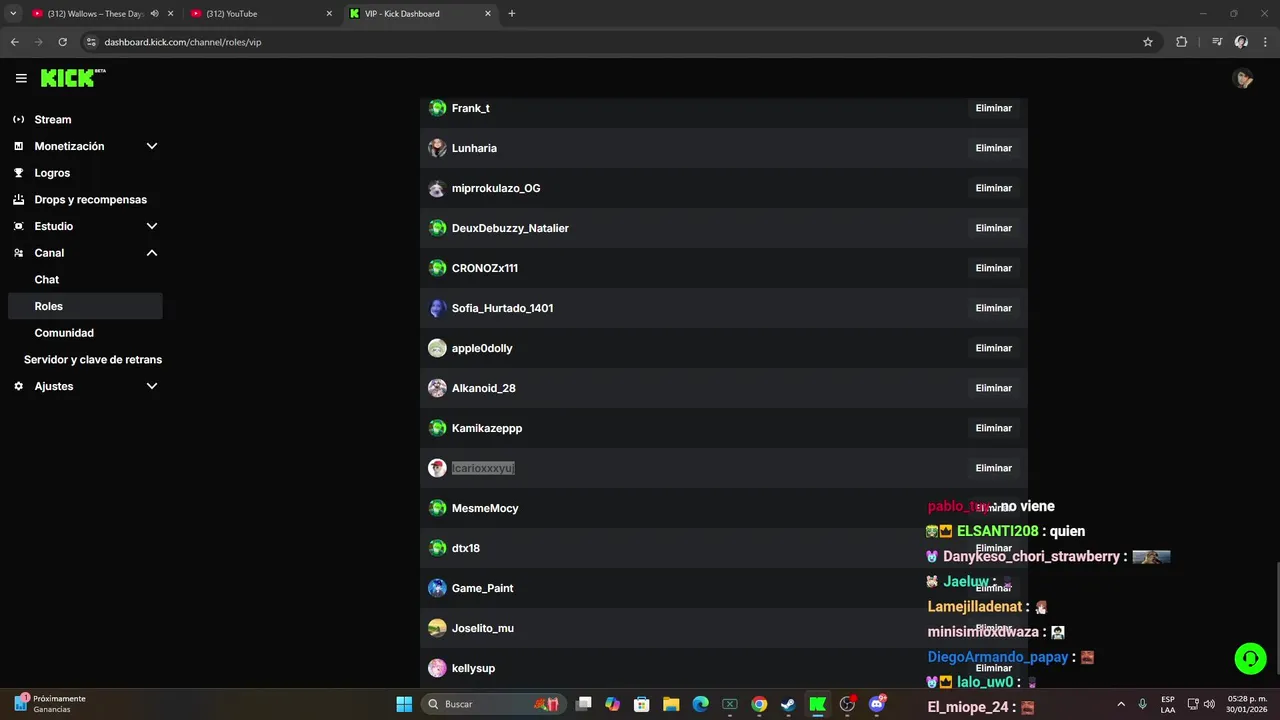The width and height of the screenshot is (1280, 720).
Task: Open the Logros sidebar item
Action: pos(52,173)
